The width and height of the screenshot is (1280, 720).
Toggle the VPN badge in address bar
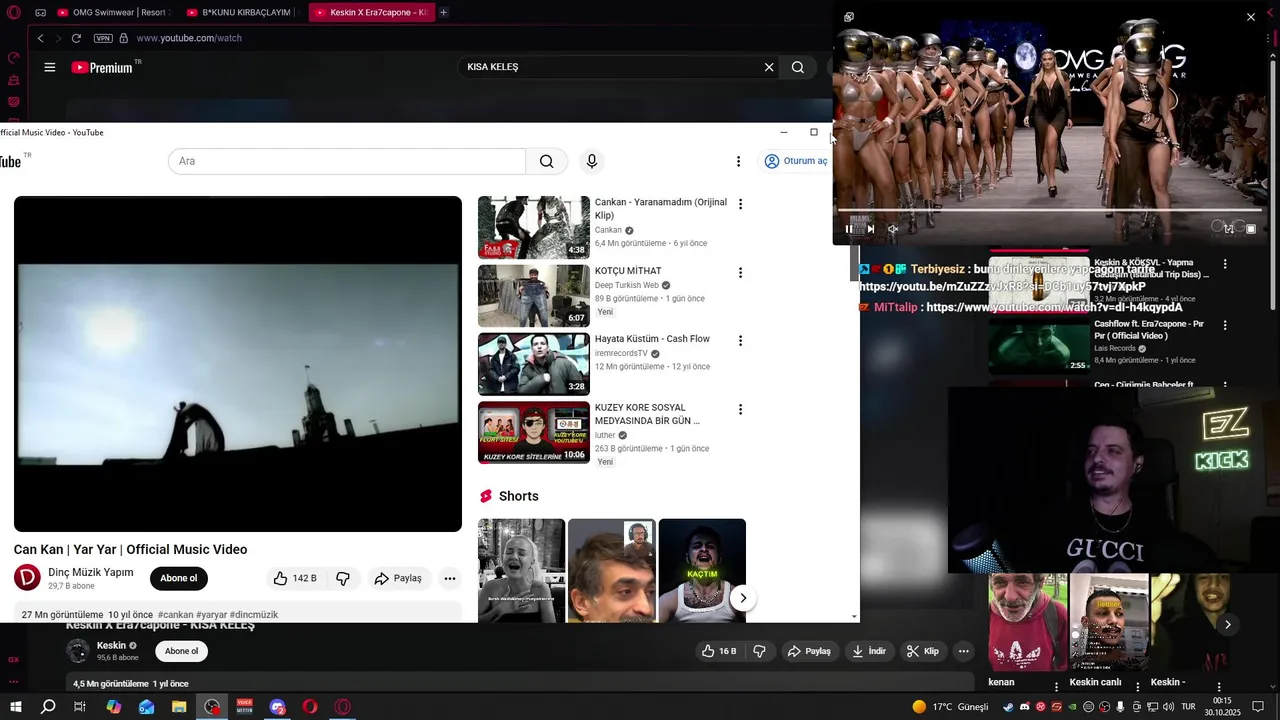[x=103, y=38]
